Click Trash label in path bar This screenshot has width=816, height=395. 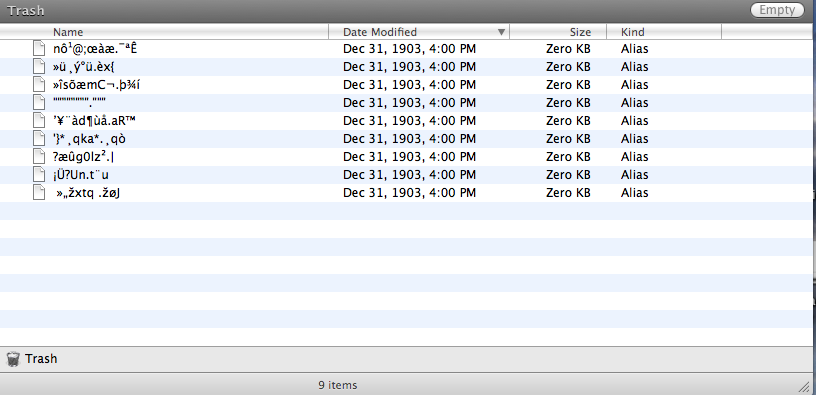coord(41,359)
